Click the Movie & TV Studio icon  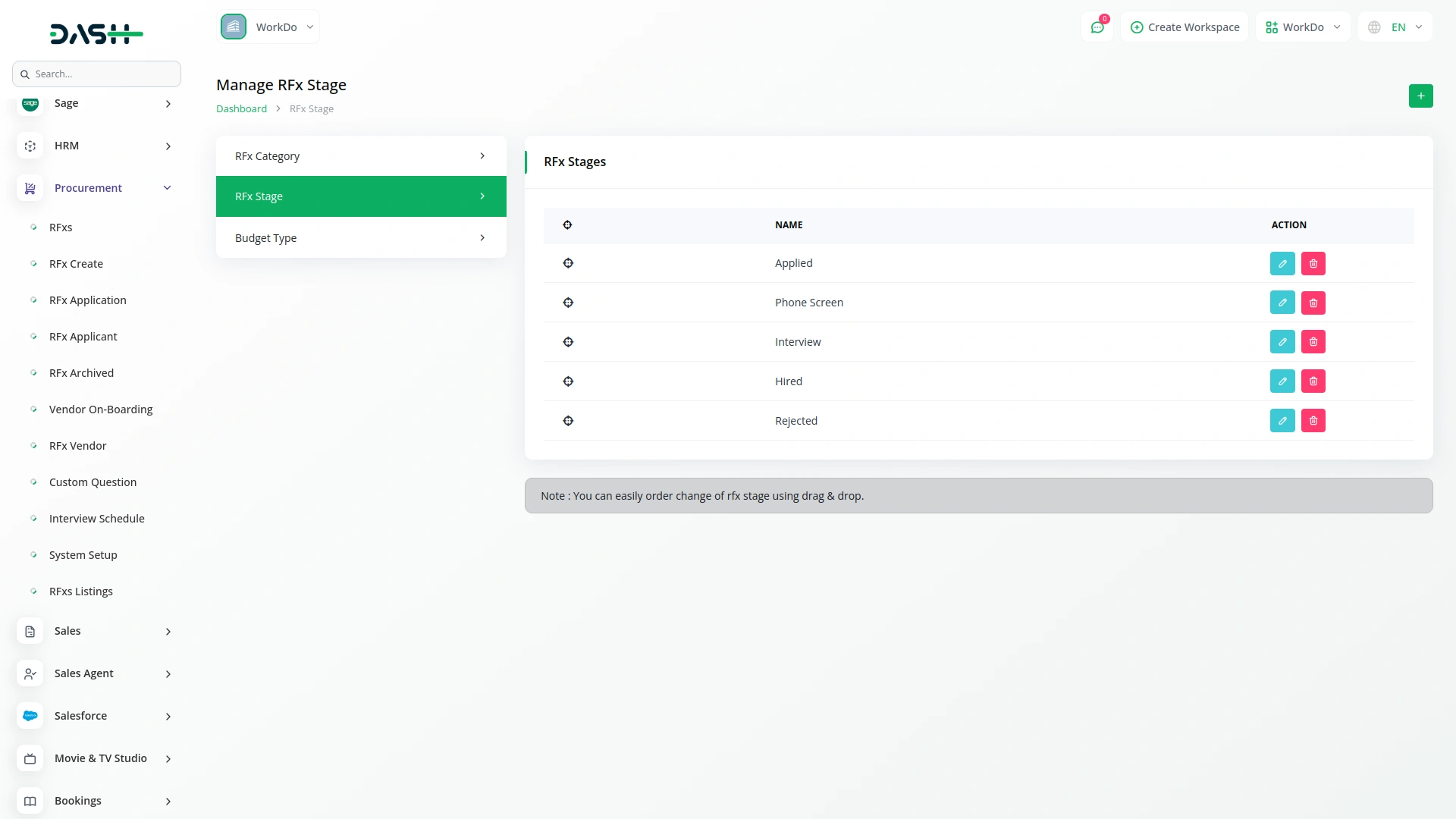(x=30, y=758)
